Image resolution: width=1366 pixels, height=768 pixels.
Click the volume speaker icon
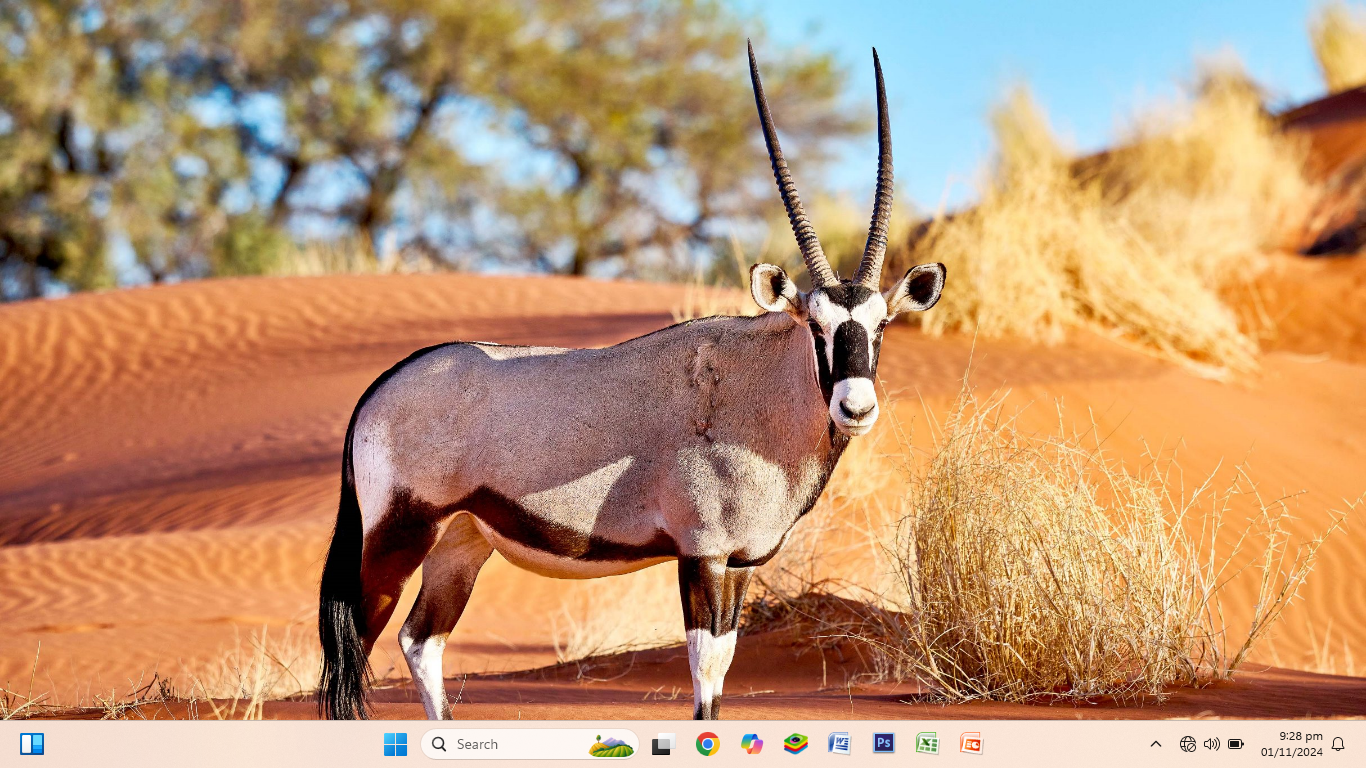tap(1212, 744)
